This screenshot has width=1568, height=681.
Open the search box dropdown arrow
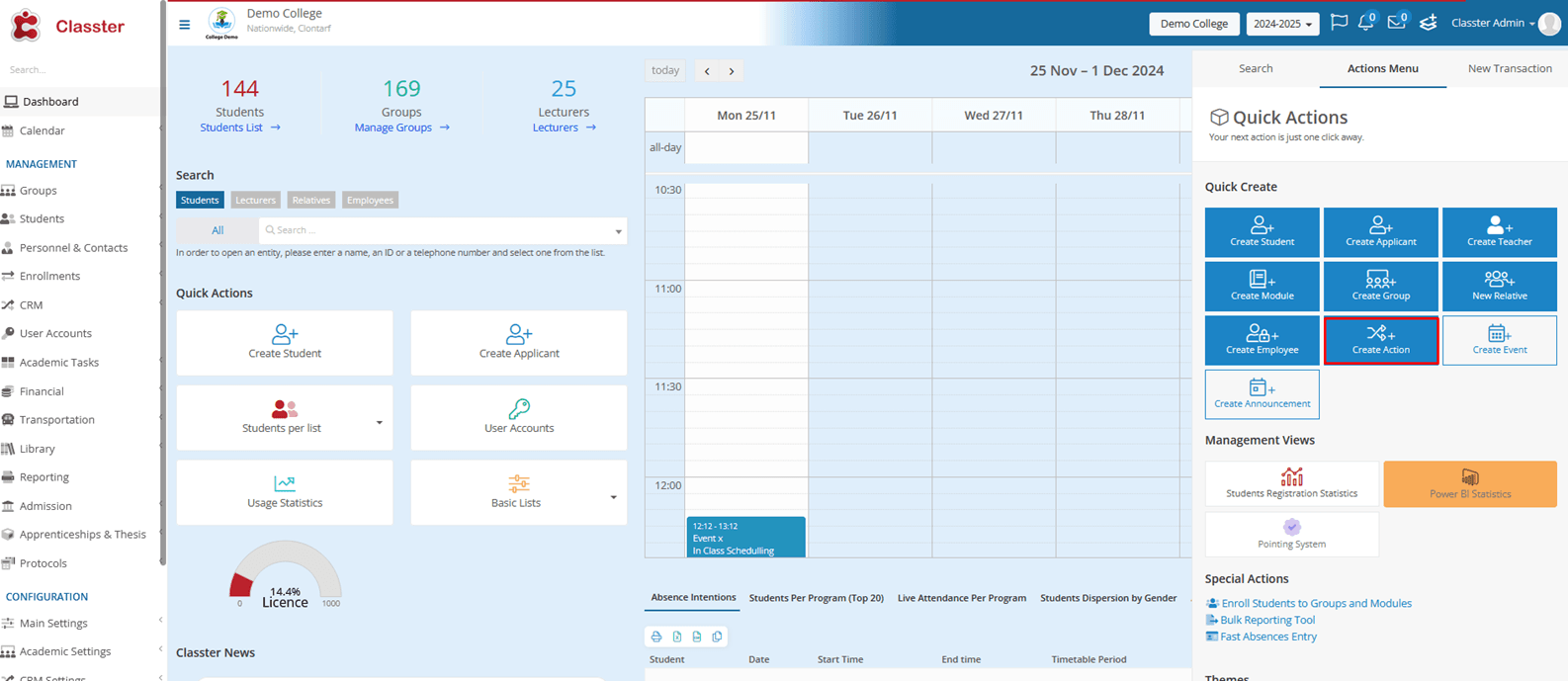[619, 231]
